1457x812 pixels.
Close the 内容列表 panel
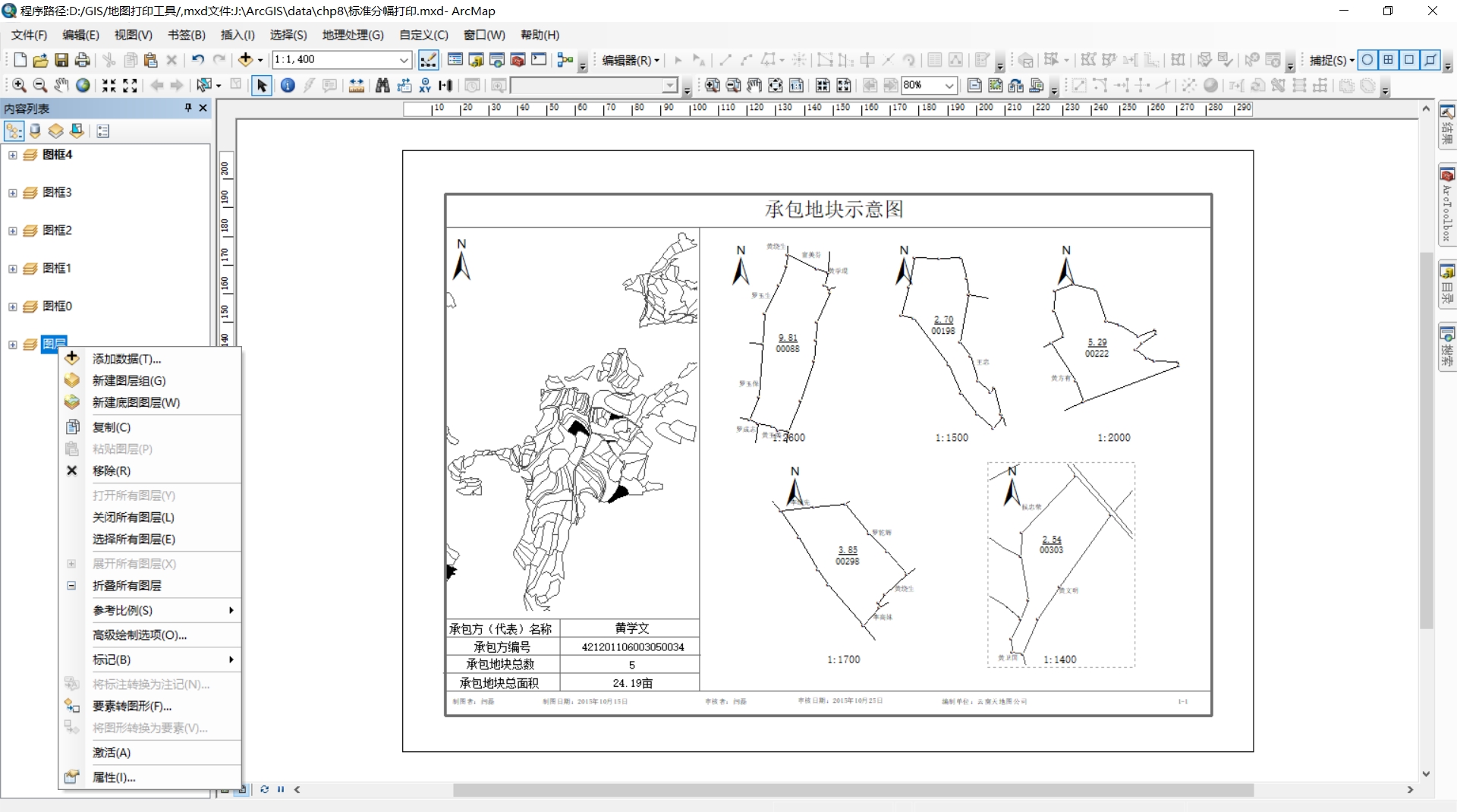click(203, 109)
